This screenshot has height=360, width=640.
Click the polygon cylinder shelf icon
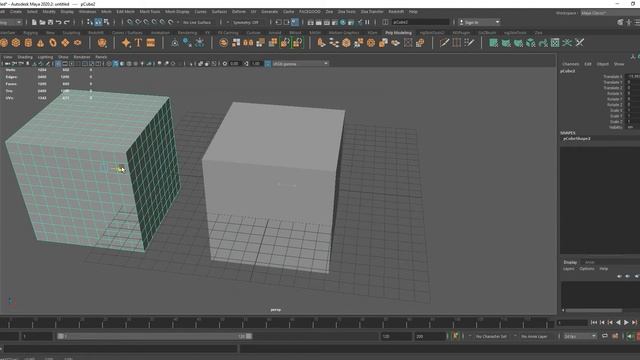[x=28, y=42]
